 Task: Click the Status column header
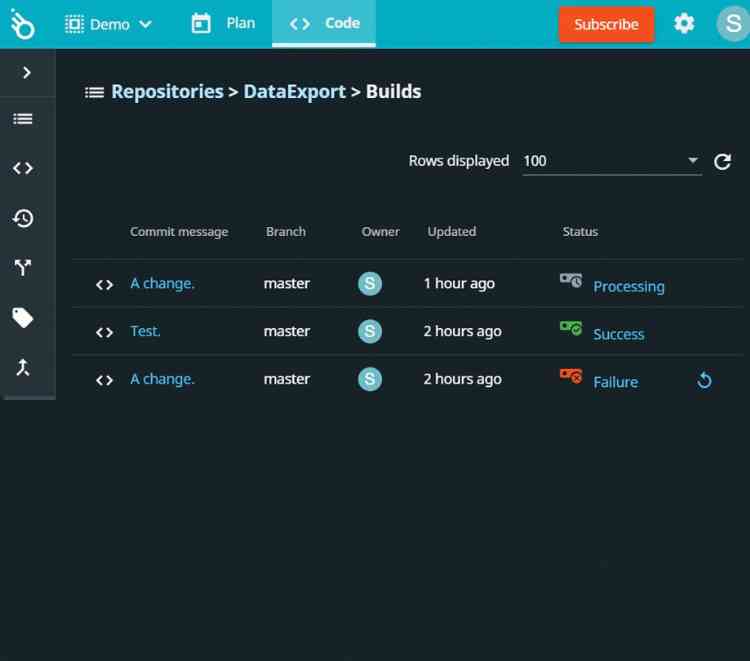580,231
